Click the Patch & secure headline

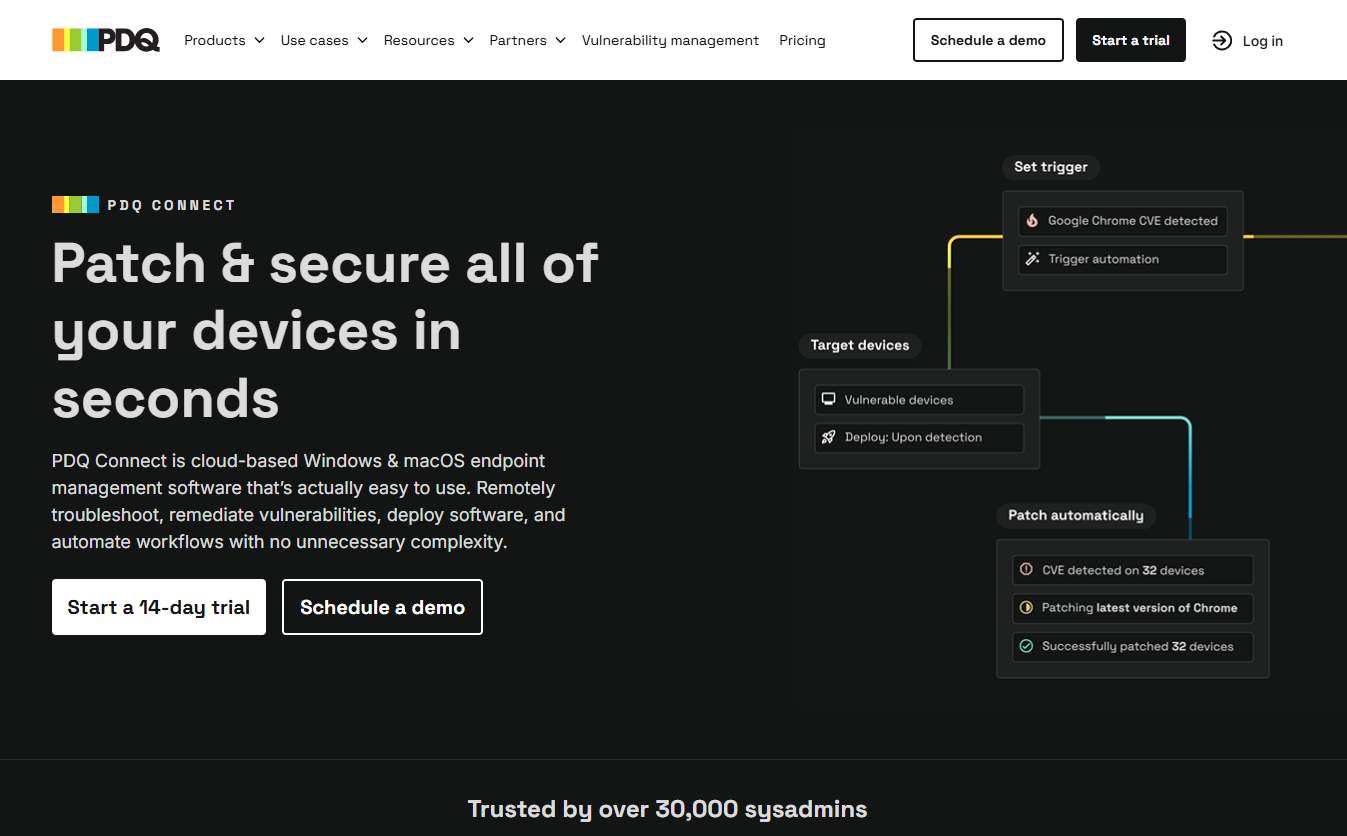pyautogui.click(x=325, y=331)
